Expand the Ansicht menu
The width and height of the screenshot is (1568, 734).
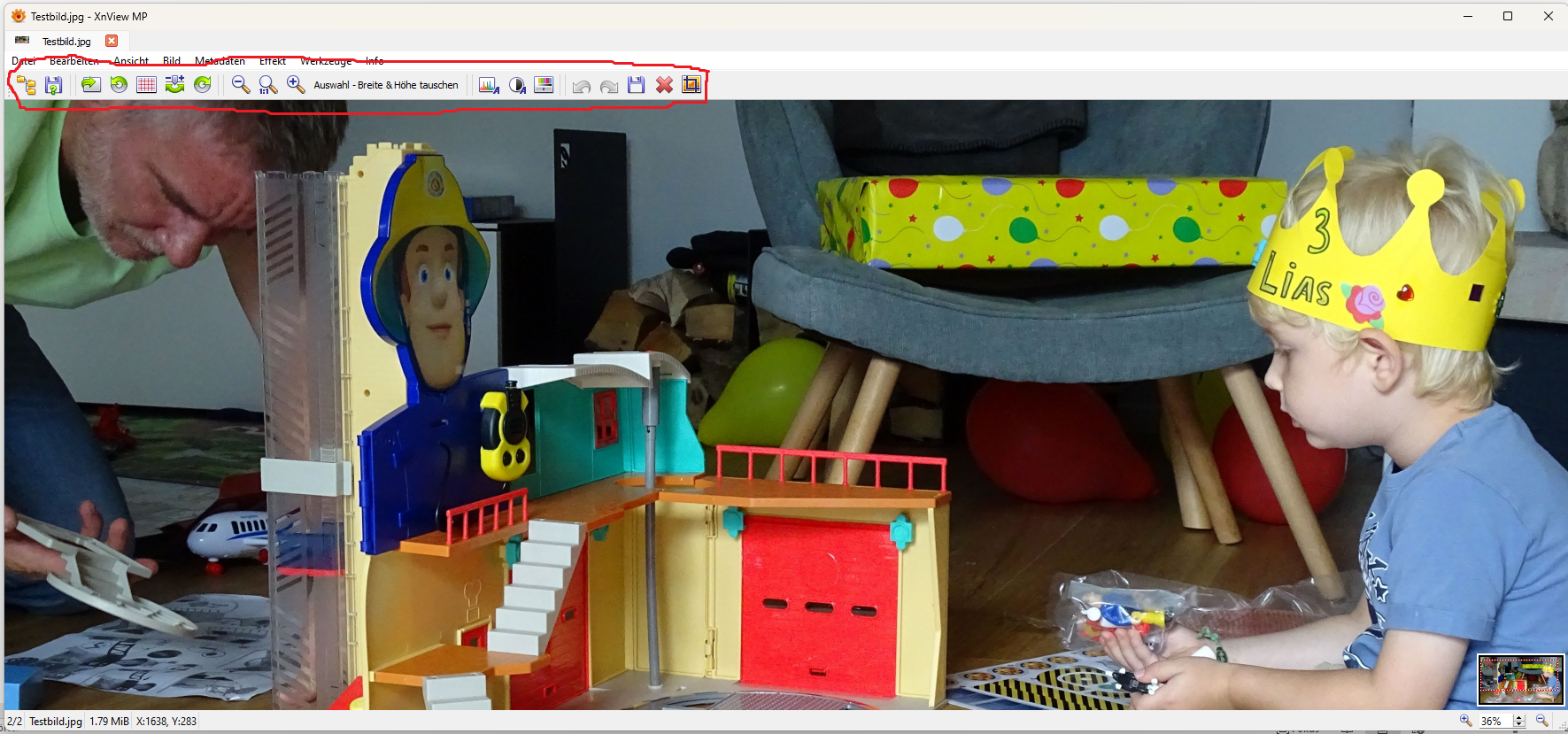[x=131, y=61]
